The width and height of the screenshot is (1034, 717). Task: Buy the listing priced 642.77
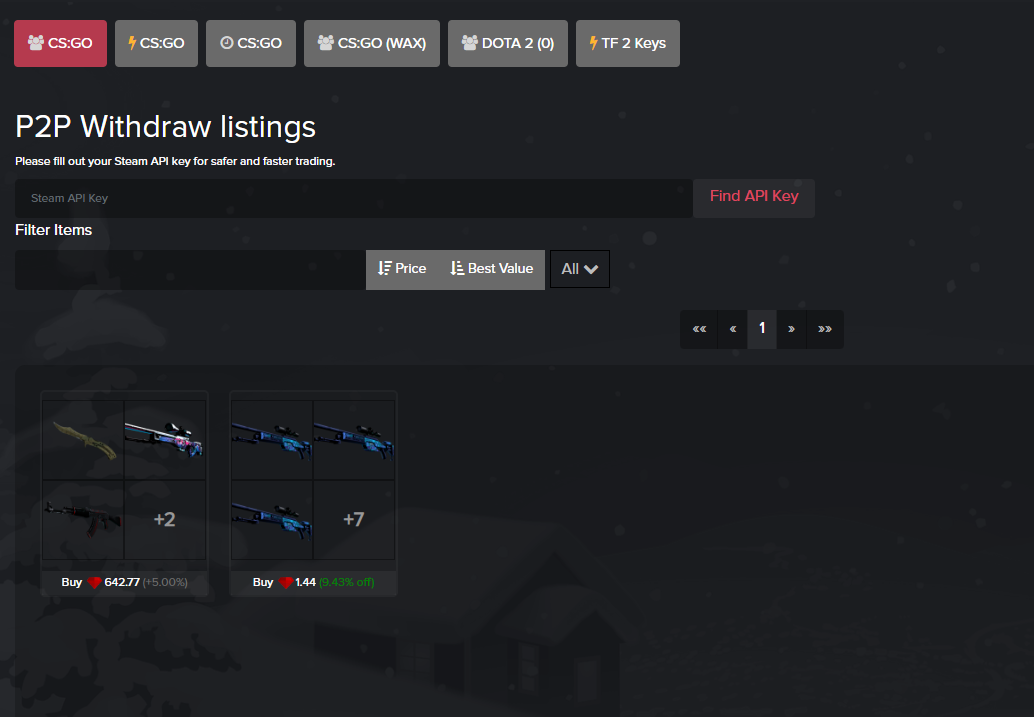125,582
